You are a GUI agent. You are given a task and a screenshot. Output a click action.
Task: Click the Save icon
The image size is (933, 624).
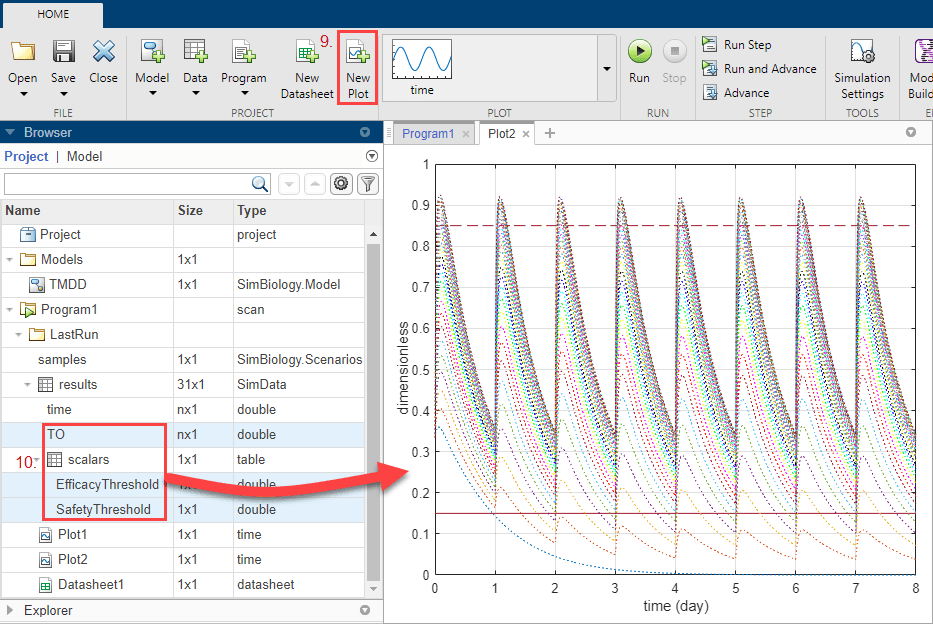[63, 52]
